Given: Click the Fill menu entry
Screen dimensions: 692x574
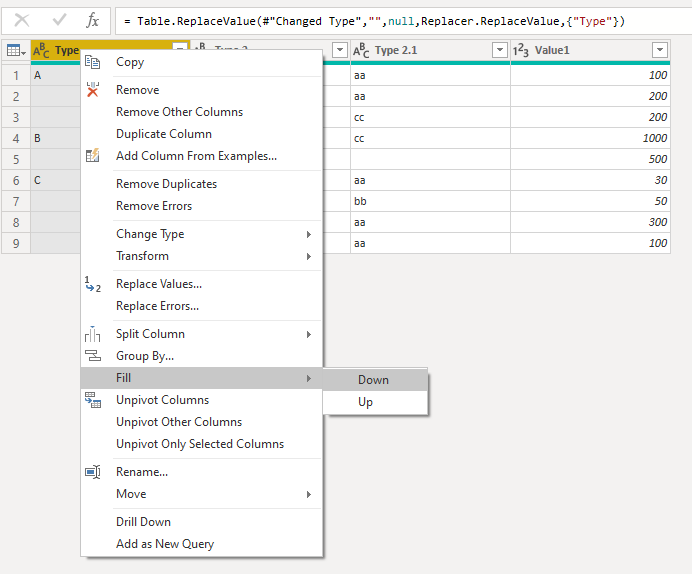Looking at the screenshot, I should pyautogui.click(x=202, y=378).
